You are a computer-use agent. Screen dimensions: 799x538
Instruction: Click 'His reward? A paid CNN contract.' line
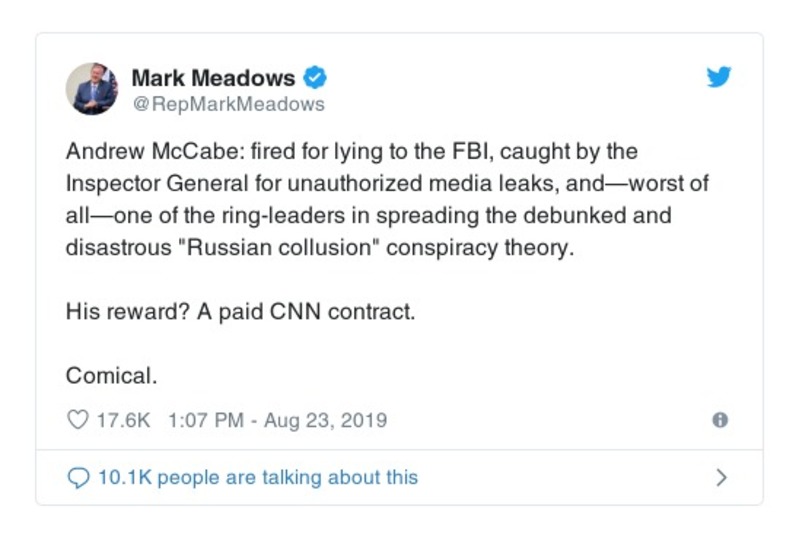[x=240, y=311]
